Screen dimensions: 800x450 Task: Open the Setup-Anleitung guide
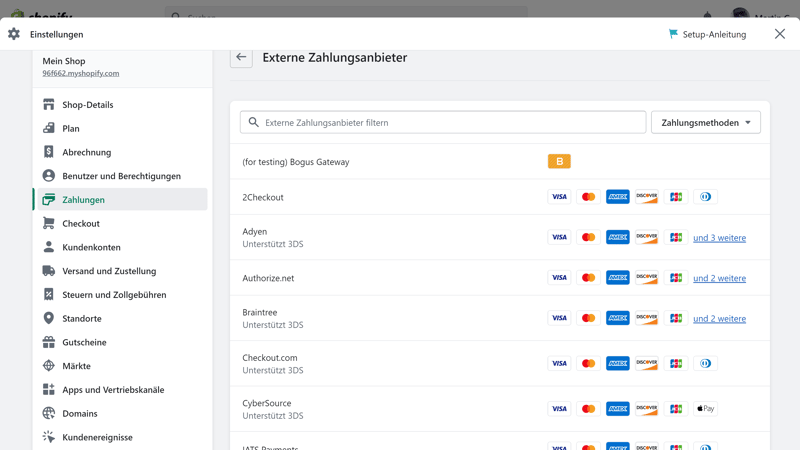tap(707, 34)
